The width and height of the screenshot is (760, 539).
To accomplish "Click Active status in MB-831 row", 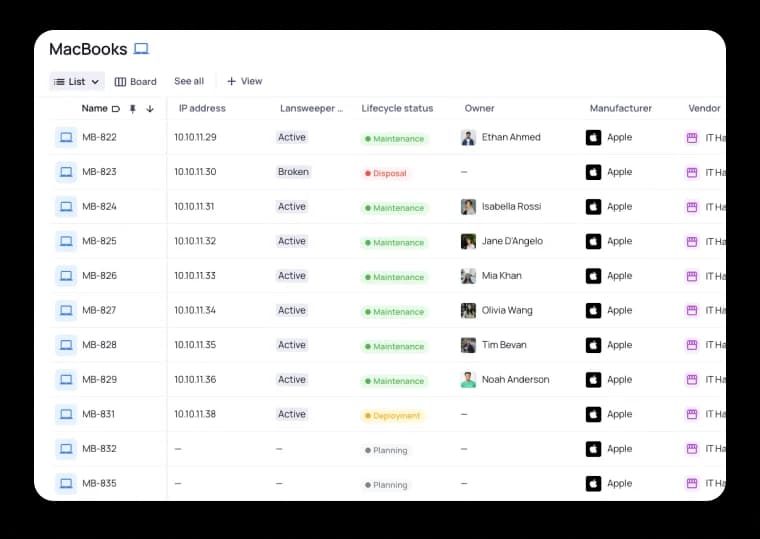I will coord(292,414).
